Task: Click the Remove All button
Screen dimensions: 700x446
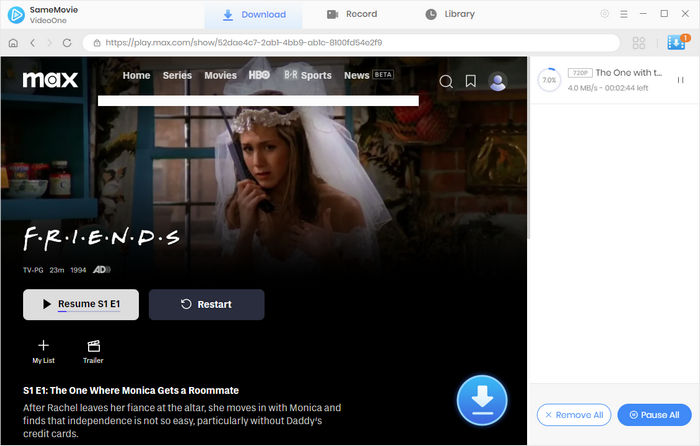Action: coord(574,415)
